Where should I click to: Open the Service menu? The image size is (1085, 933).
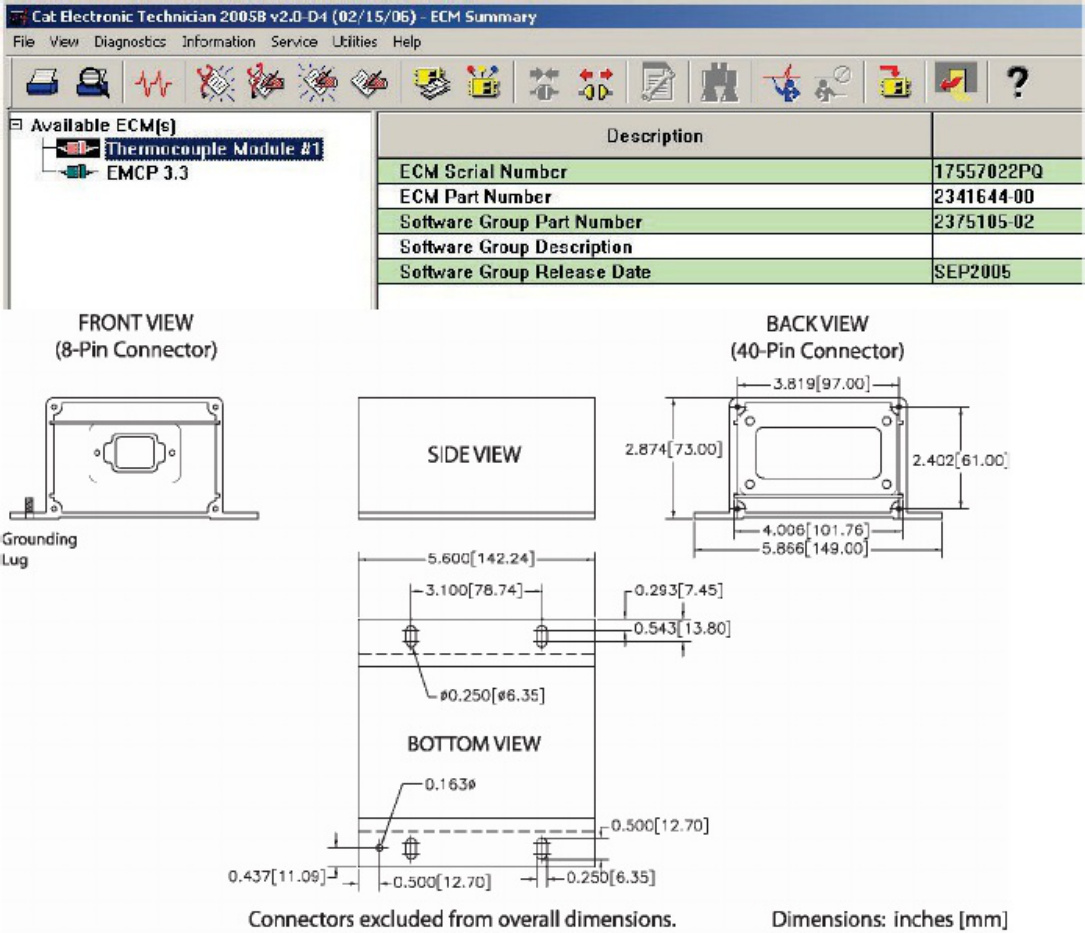(x=294, y=42)
